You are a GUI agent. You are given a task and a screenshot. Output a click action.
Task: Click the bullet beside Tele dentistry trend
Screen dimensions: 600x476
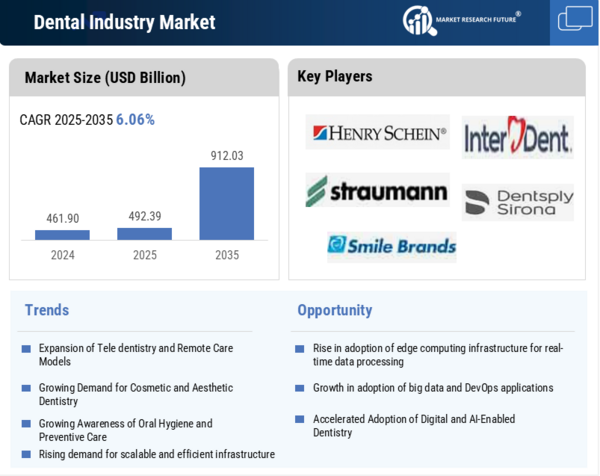tap(26, 349)
